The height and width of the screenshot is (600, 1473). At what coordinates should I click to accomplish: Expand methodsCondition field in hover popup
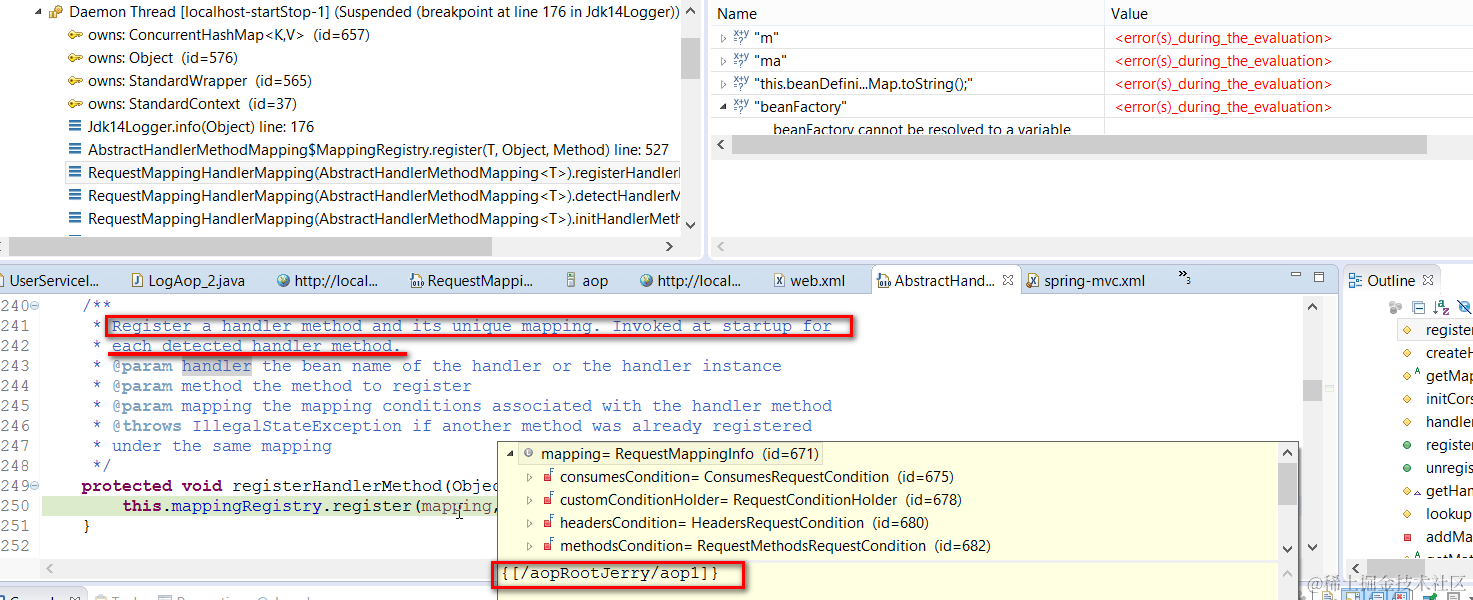(530, 546)
